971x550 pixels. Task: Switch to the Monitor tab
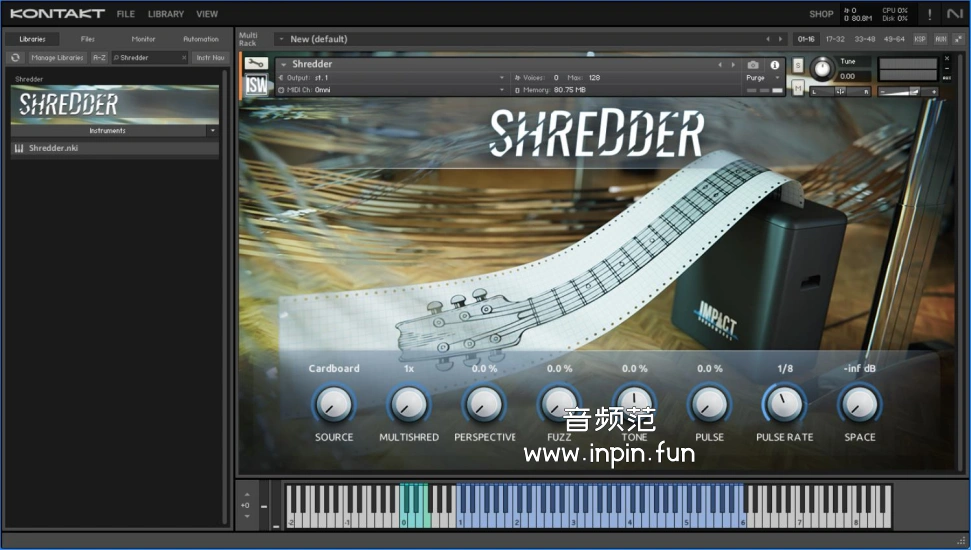143,39
